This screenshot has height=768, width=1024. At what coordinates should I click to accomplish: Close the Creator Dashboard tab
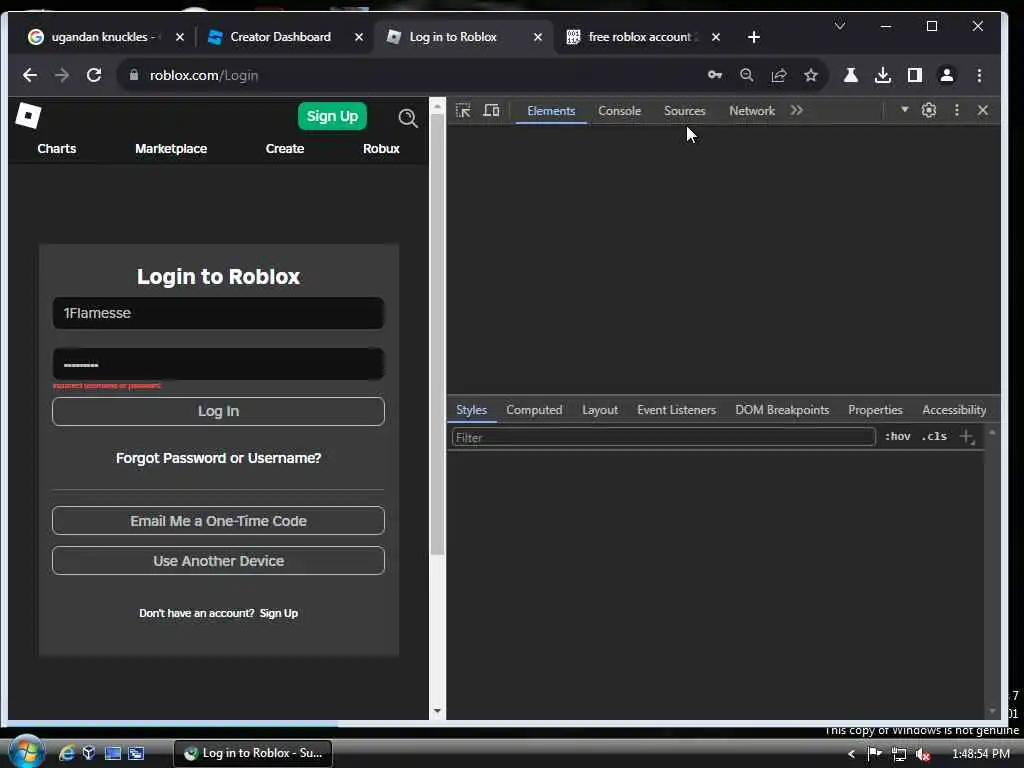(x=359, y=37)
